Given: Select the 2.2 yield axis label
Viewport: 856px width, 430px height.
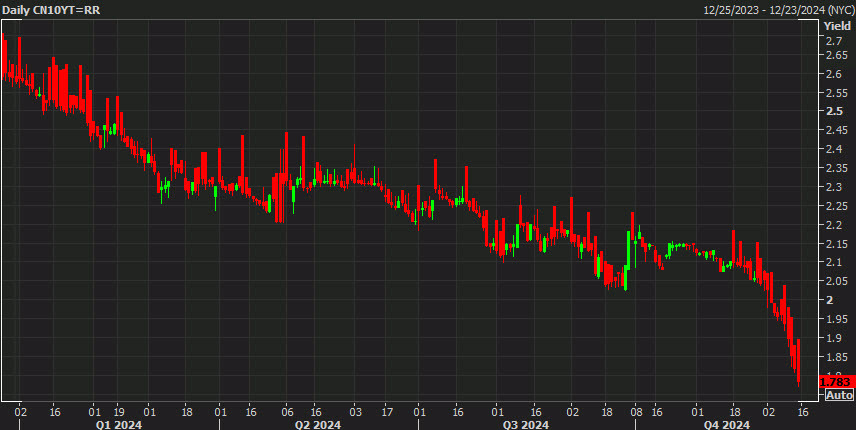Looking at the screenshot, I should coord(834,225).
